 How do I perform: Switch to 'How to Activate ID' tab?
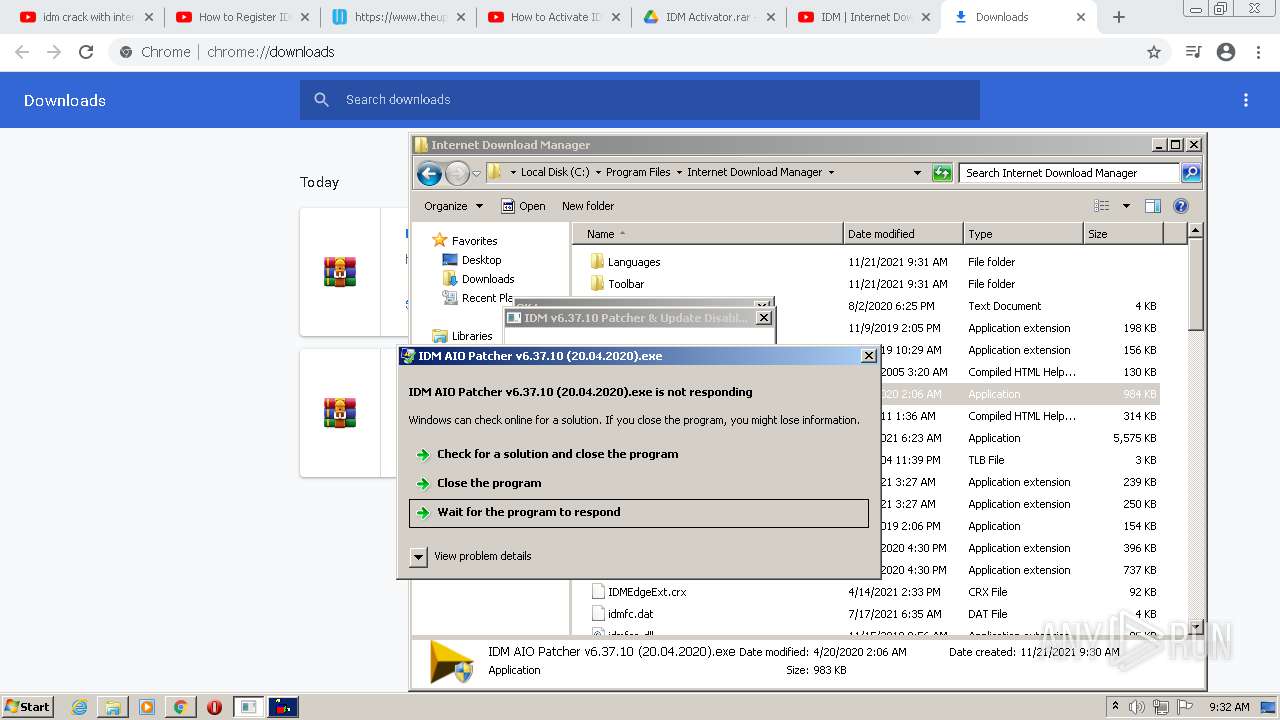point(555,17)
